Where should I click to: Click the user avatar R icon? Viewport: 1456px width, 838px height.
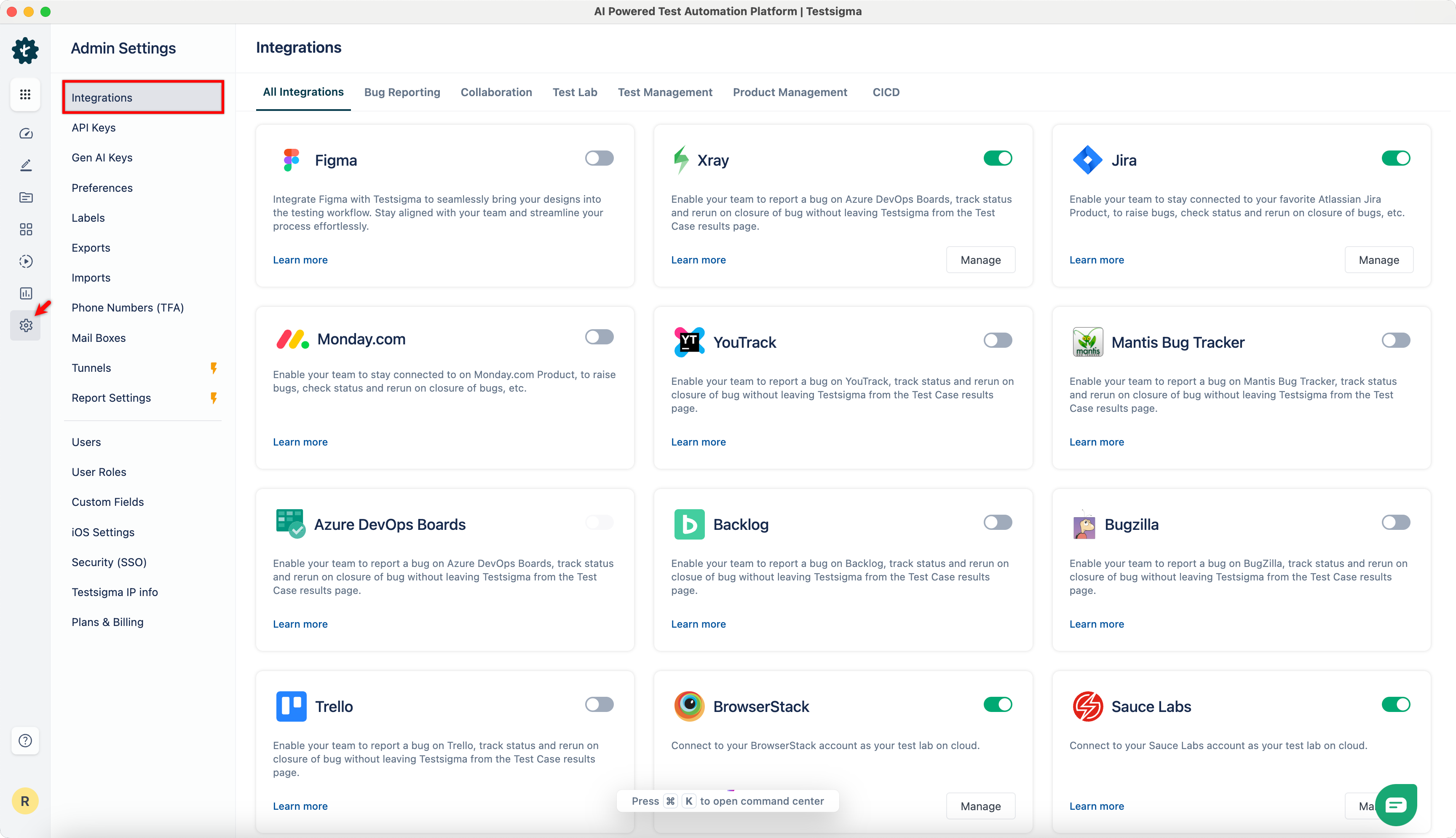click(25, 801)
